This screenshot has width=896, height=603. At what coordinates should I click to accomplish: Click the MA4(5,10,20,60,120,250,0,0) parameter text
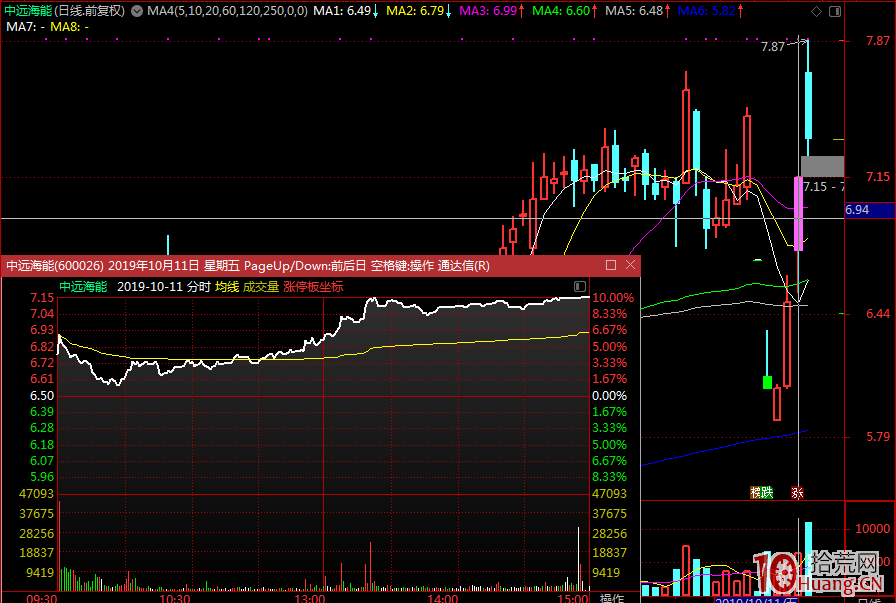[x=227, y=11]
